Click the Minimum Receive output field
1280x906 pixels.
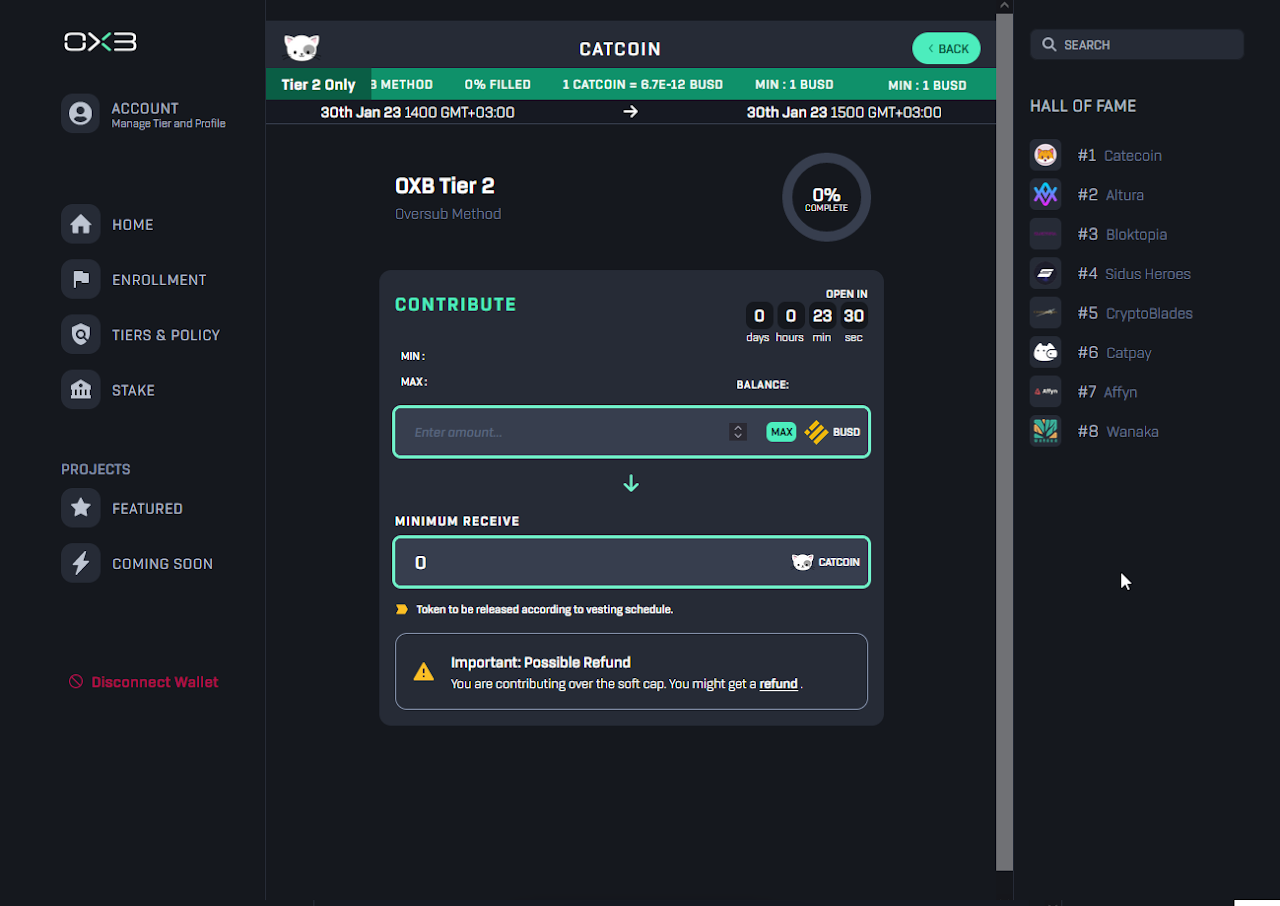point(631,562)
